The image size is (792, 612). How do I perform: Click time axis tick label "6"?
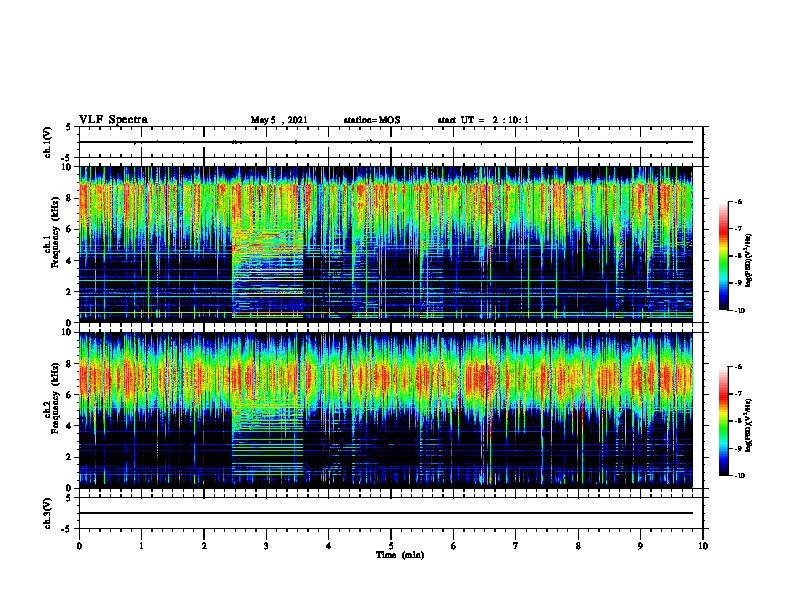454,546
